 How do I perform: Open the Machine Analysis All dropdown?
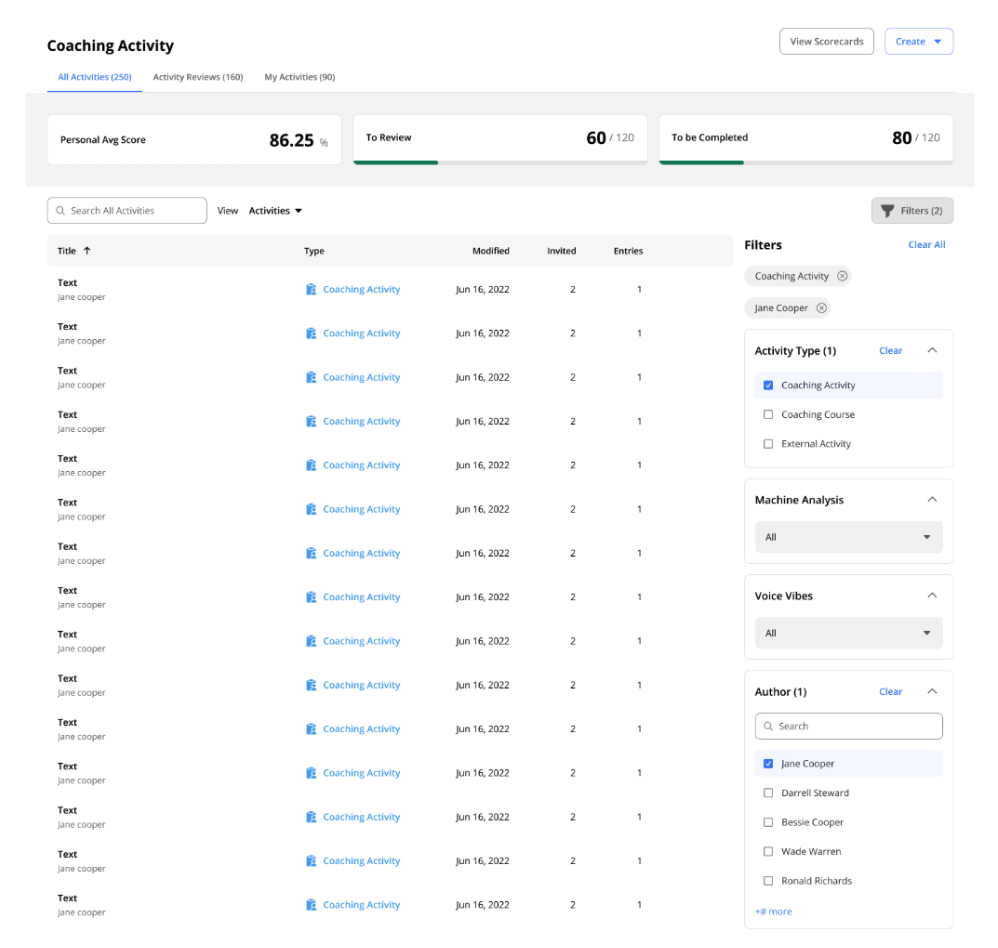pyautogui.click(x=848, y=537)
